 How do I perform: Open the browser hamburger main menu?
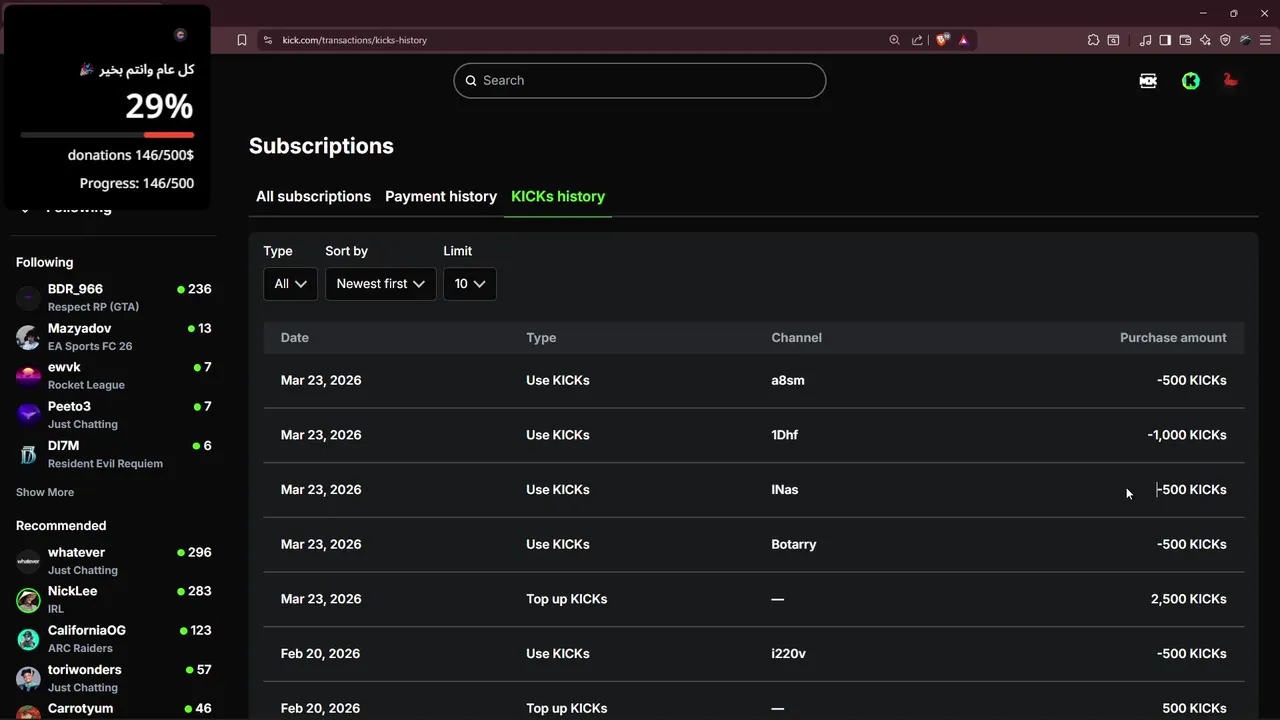1265,40
